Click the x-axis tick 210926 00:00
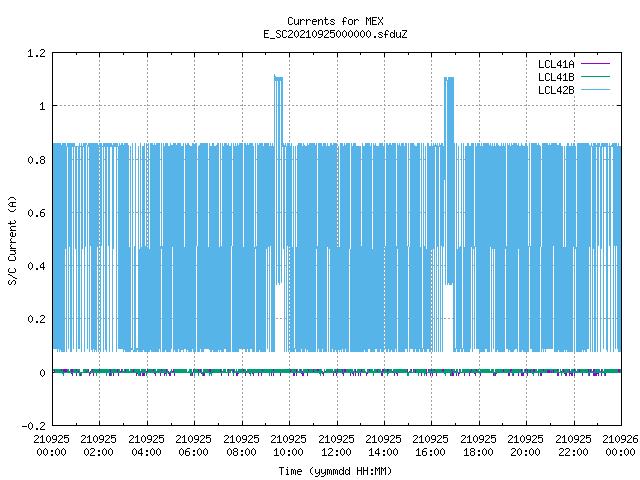The height and width of the screenshot is (480, 640). coord(620,445)
